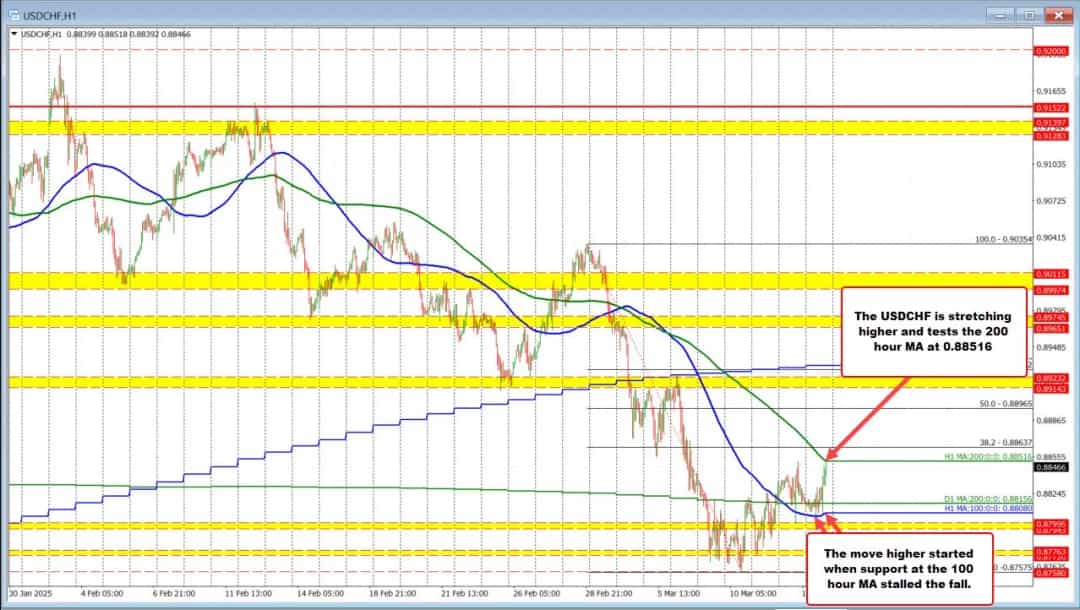Click the restore window icon
Viewport: 1080px width, 610px height.
[x=1028, y=14]
